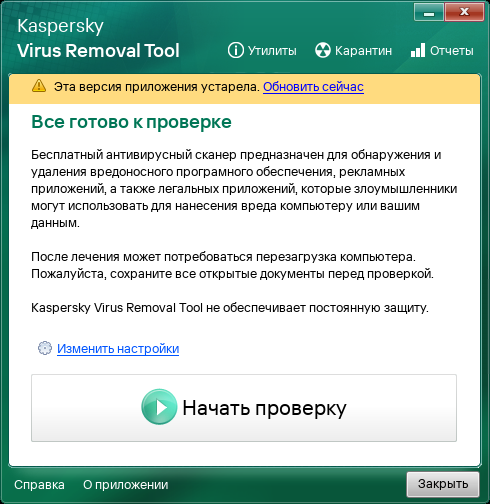490x504 pixels.
Task: Open the Карантин section label
Action: 363,51
